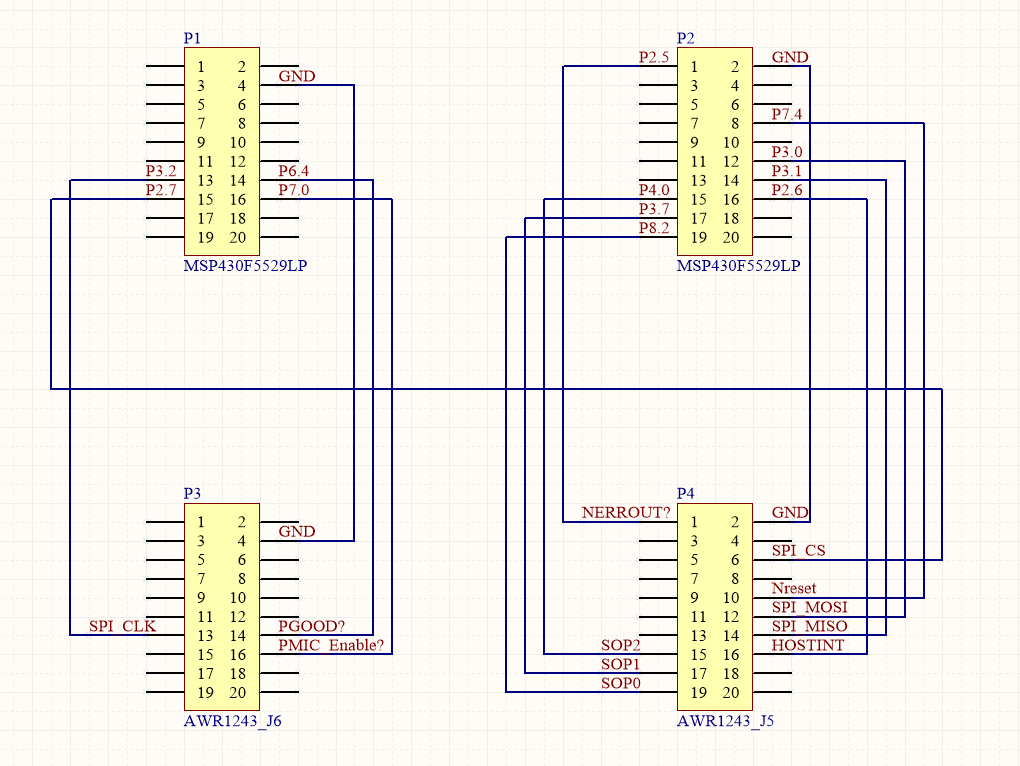Select the P3.2 net label
Viewport: 1020px width, 766px height.
161,171
